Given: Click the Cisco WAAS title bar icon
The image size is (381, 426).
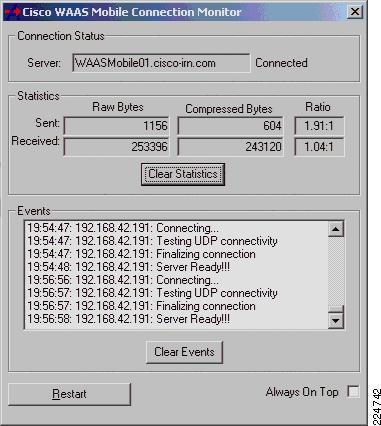Looking at the screenshot, I should pos(12,12).
